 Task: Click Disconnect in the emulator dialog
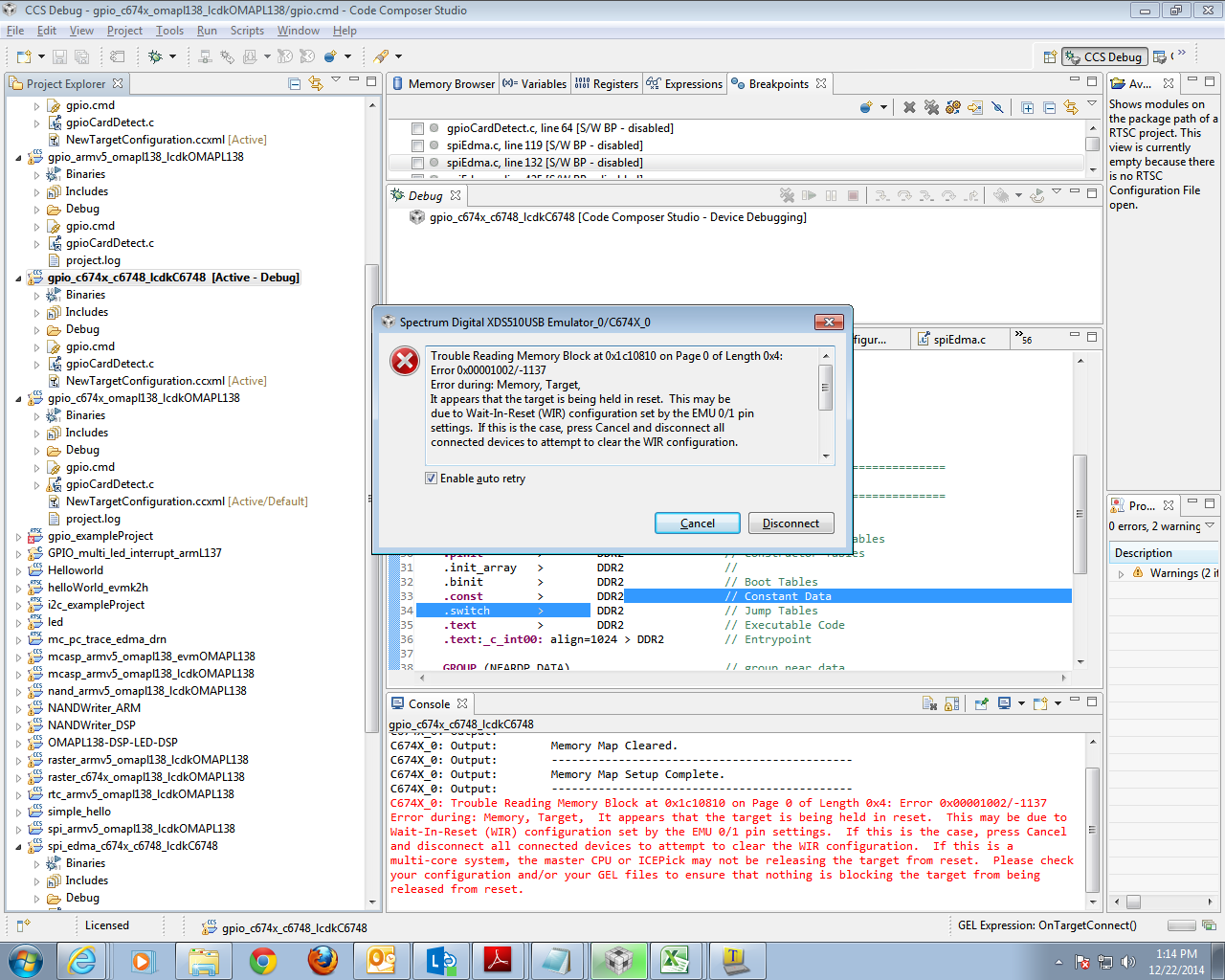click(791, 523)
